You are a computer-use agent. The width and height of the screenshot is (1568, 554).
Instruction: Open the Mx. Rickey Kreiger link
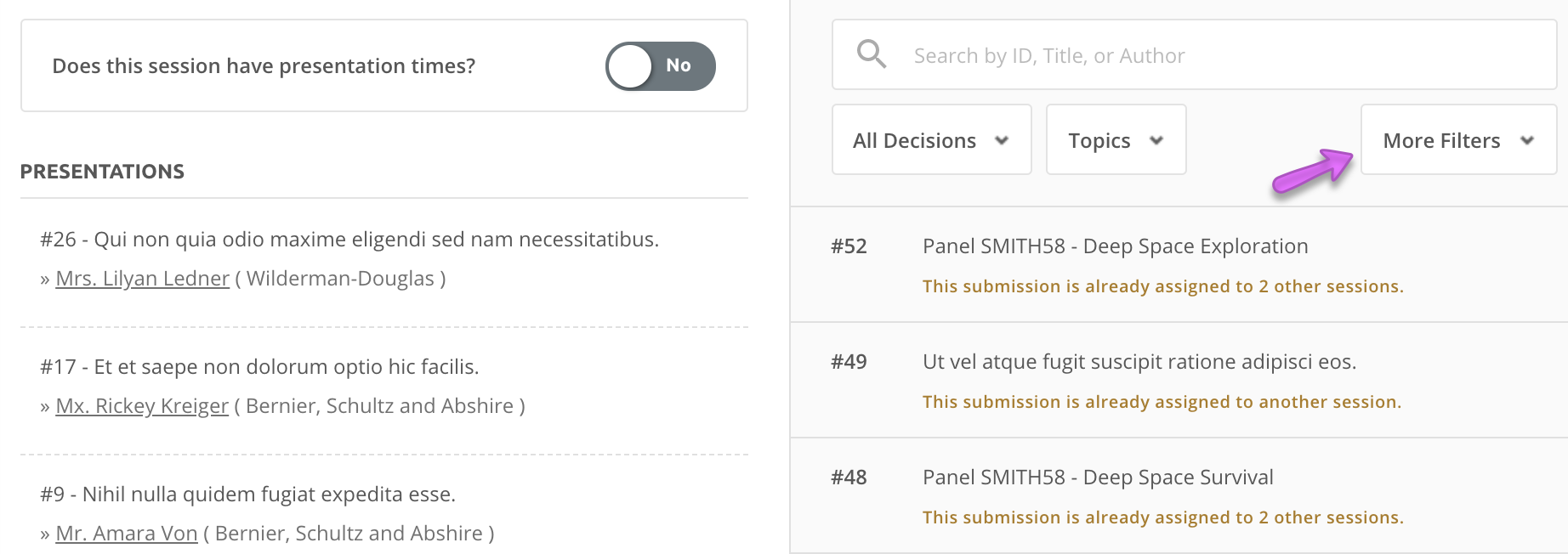(x=142, y=406)
